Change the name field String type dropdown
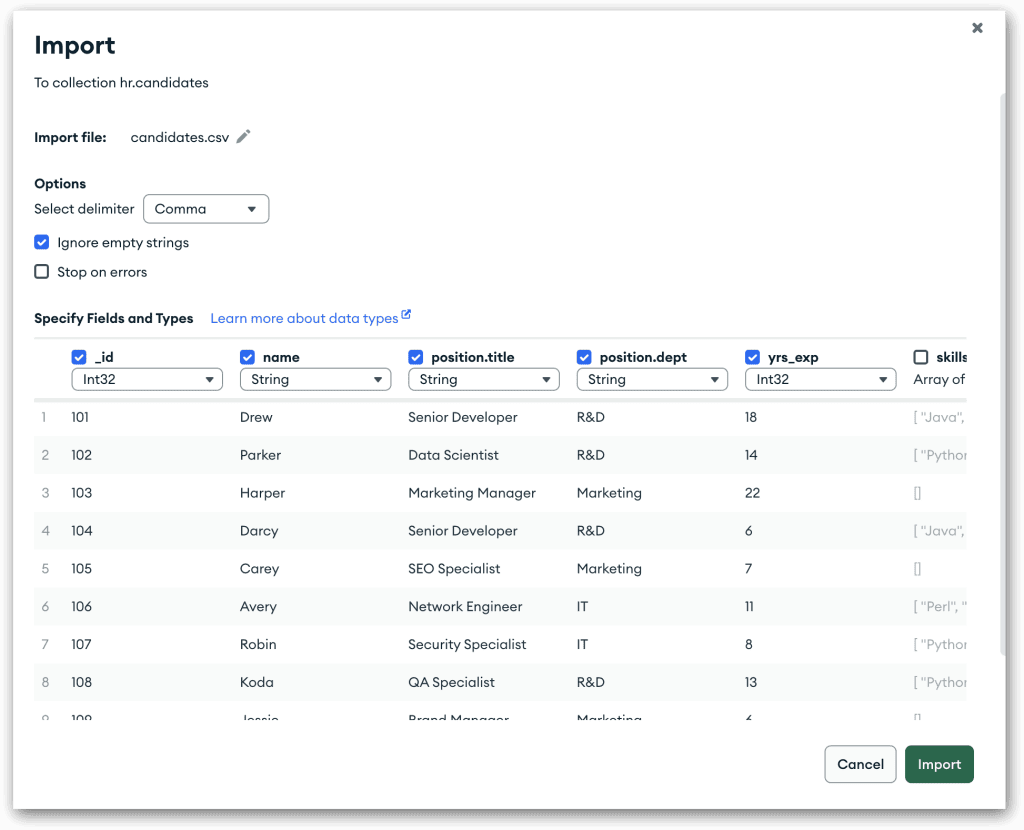 click(315, 379)
